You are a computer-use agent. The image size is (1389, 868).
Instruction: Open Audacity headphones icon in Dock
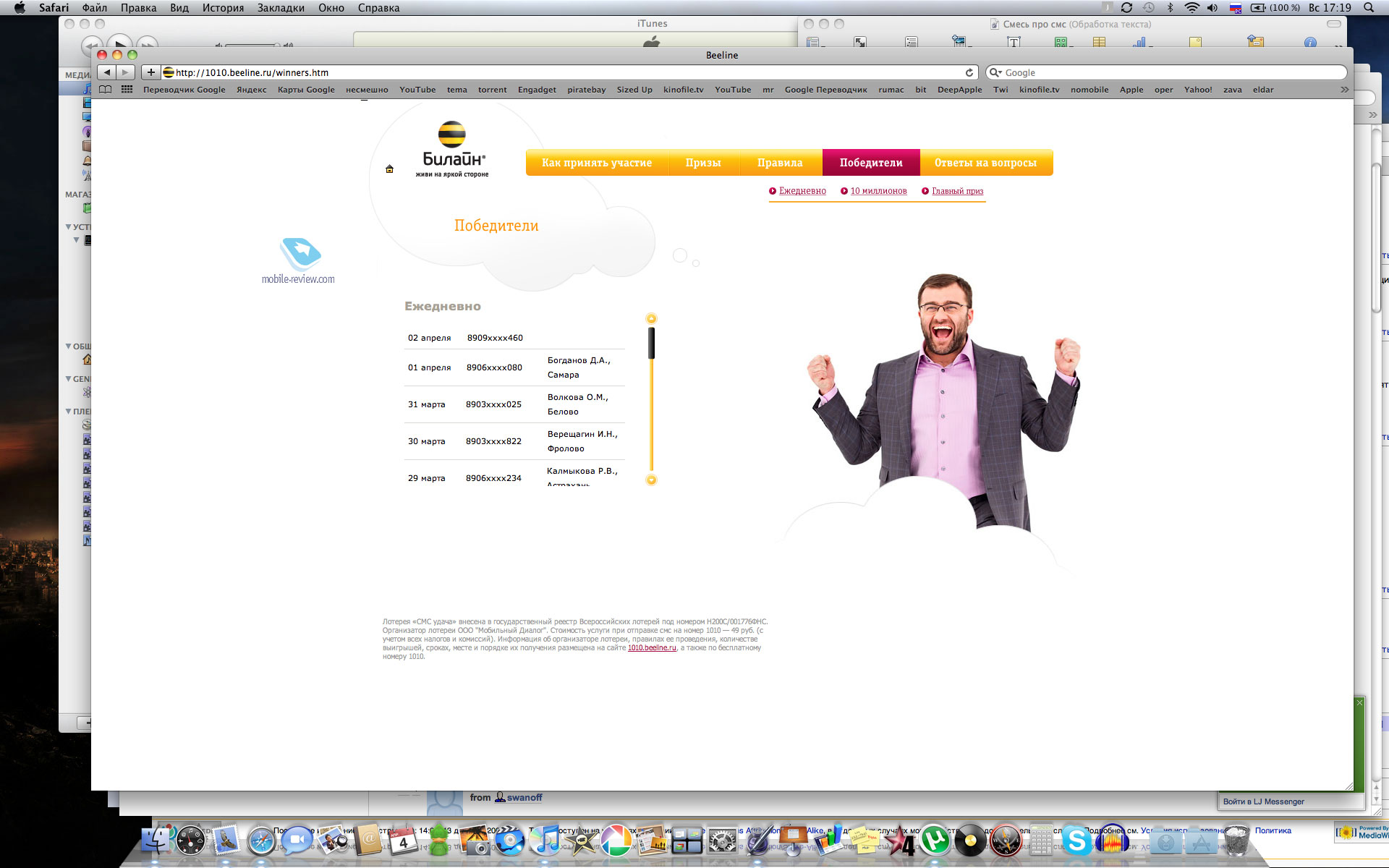point(1112,841)
